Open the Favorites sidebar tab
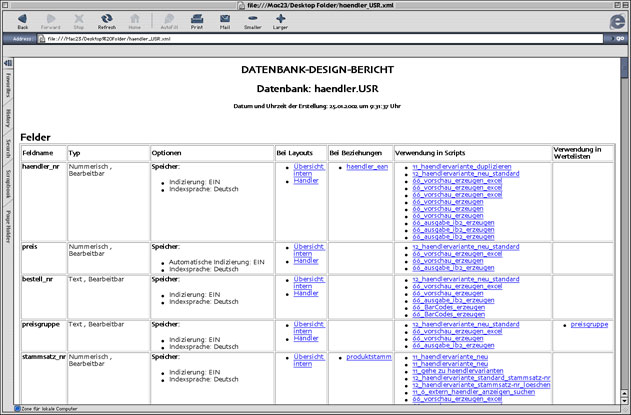The height and width of the screenshot is (415, 631). click(8, 85)
